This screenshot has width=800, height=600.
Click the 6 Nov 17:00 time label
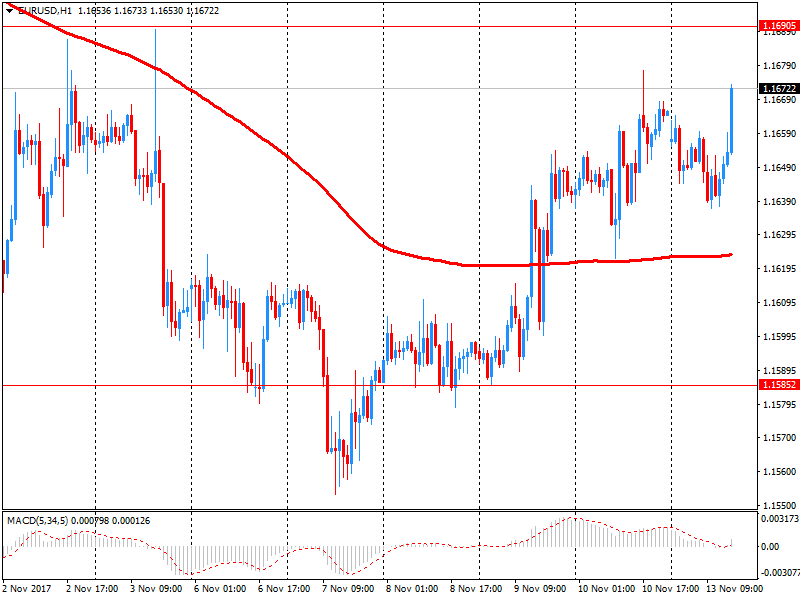click(284, 588)
